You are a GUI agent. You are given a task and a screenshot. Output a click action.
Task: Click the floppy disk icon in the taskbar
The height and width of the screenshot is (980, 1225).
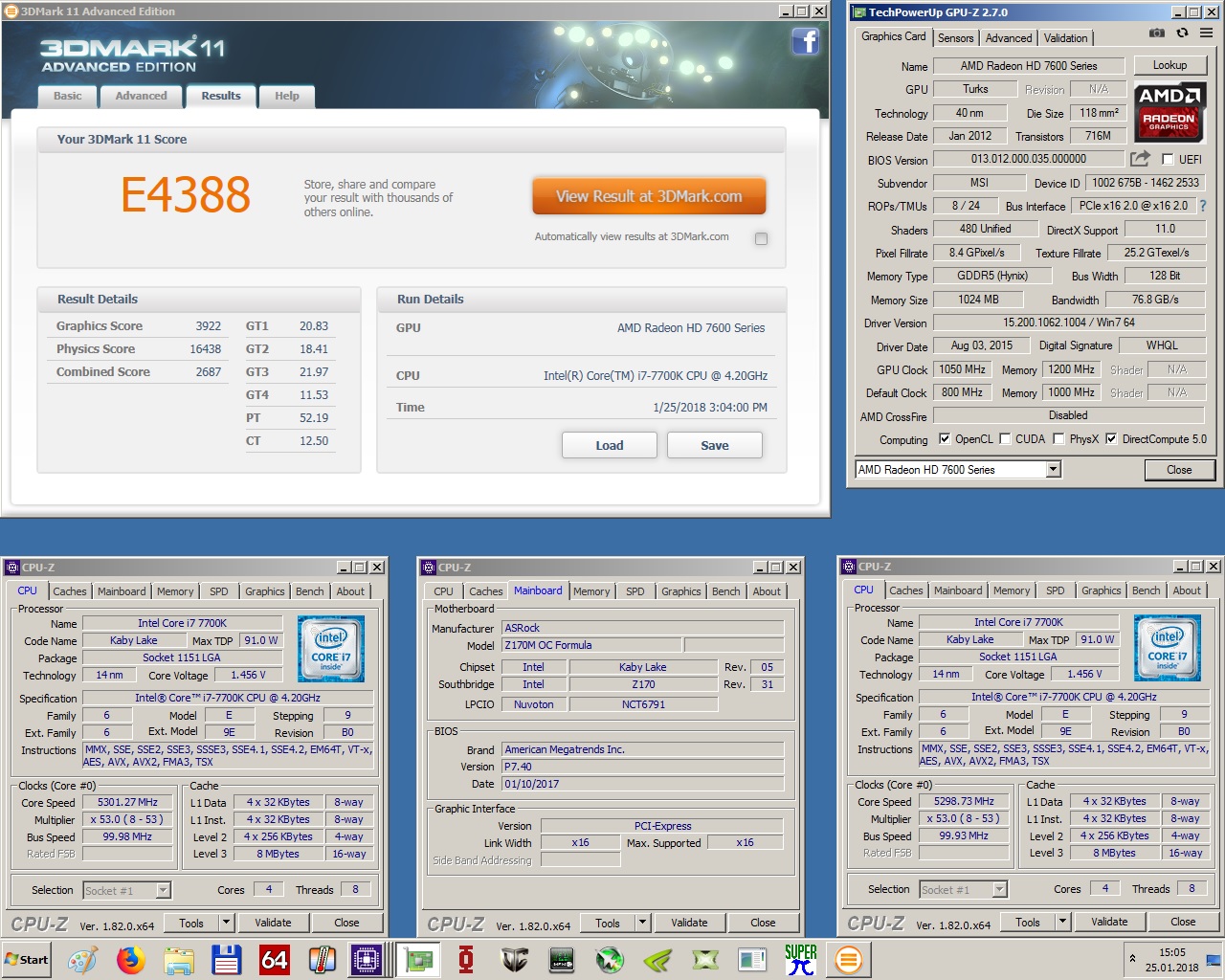(x=227, y=960)
